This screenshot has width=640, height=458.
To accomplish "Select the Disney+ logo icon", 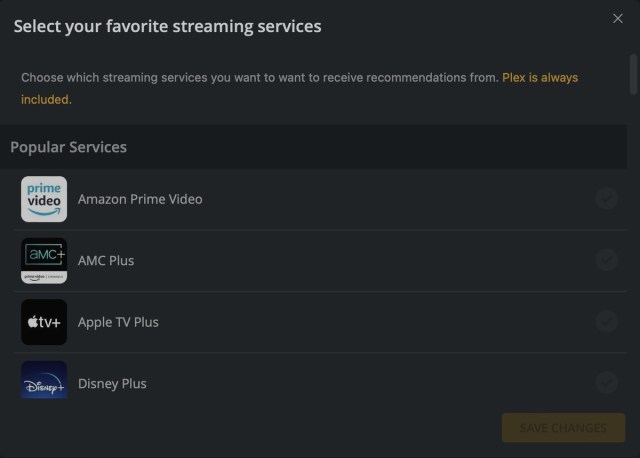I will pyautogui.click(x=44, y=380).
